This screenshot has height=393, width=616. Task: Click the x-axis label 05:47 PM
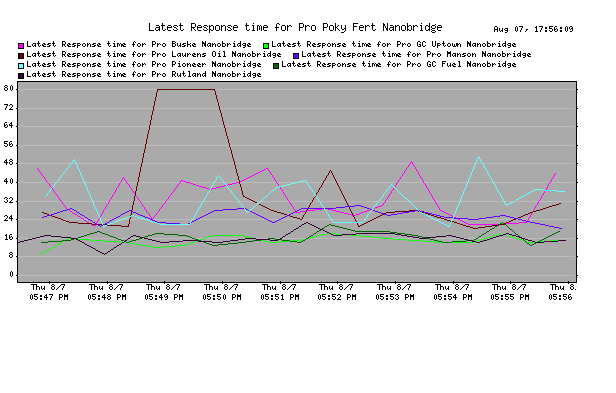[x=49, y=297]
